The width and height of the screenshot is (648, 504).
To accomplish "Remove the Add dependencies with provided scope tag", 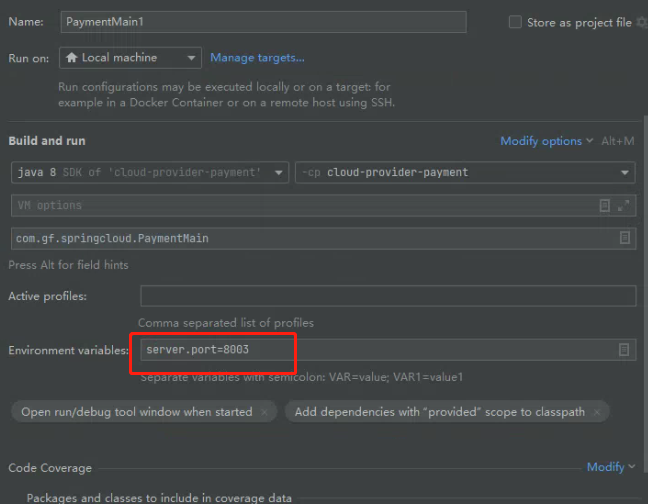I will tap(597, 412).
